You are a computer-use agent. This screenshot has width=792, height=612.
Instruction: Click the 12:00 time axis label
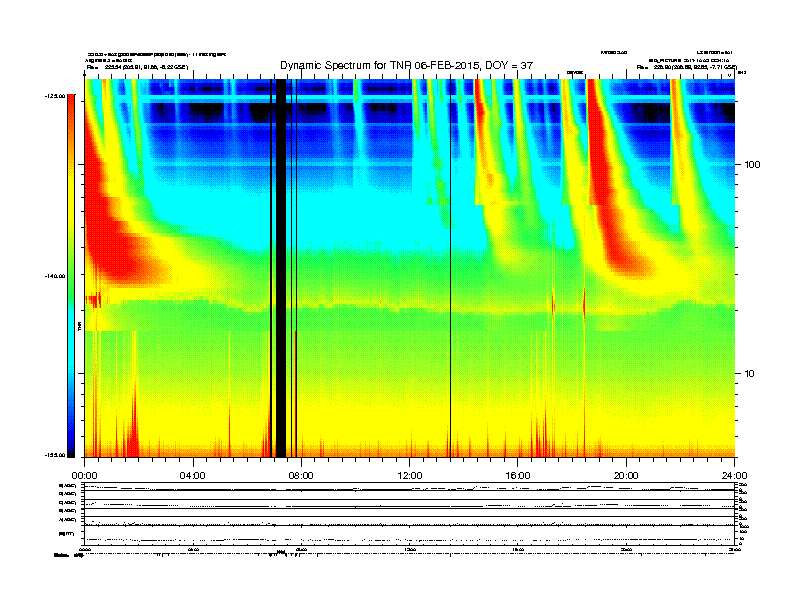410,476
